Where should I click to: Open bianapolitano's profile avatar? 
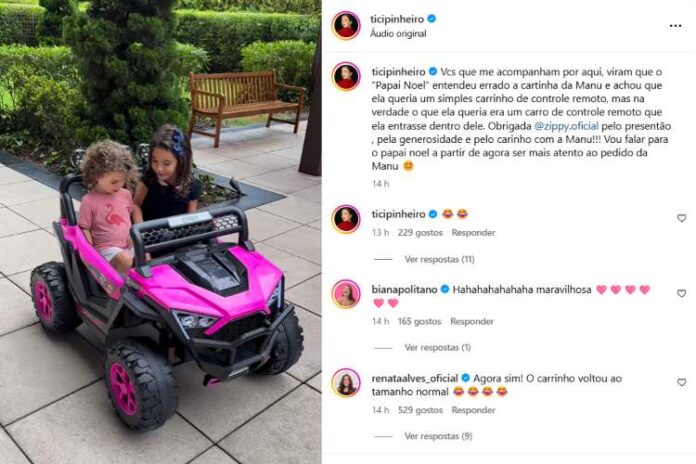pos(346,294)
